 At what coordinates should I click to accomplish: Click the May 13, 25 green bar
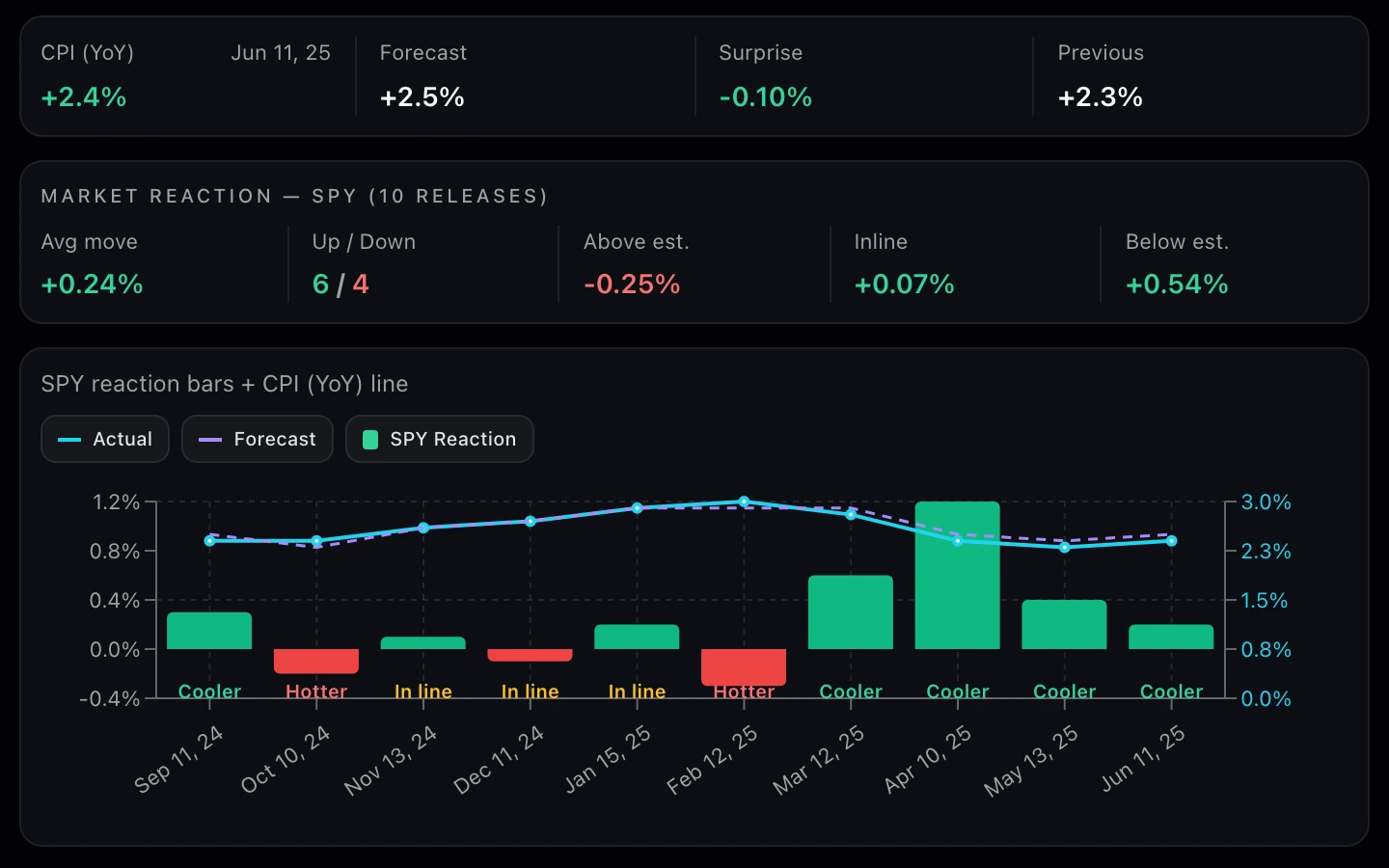click(x=1064, y=624)
